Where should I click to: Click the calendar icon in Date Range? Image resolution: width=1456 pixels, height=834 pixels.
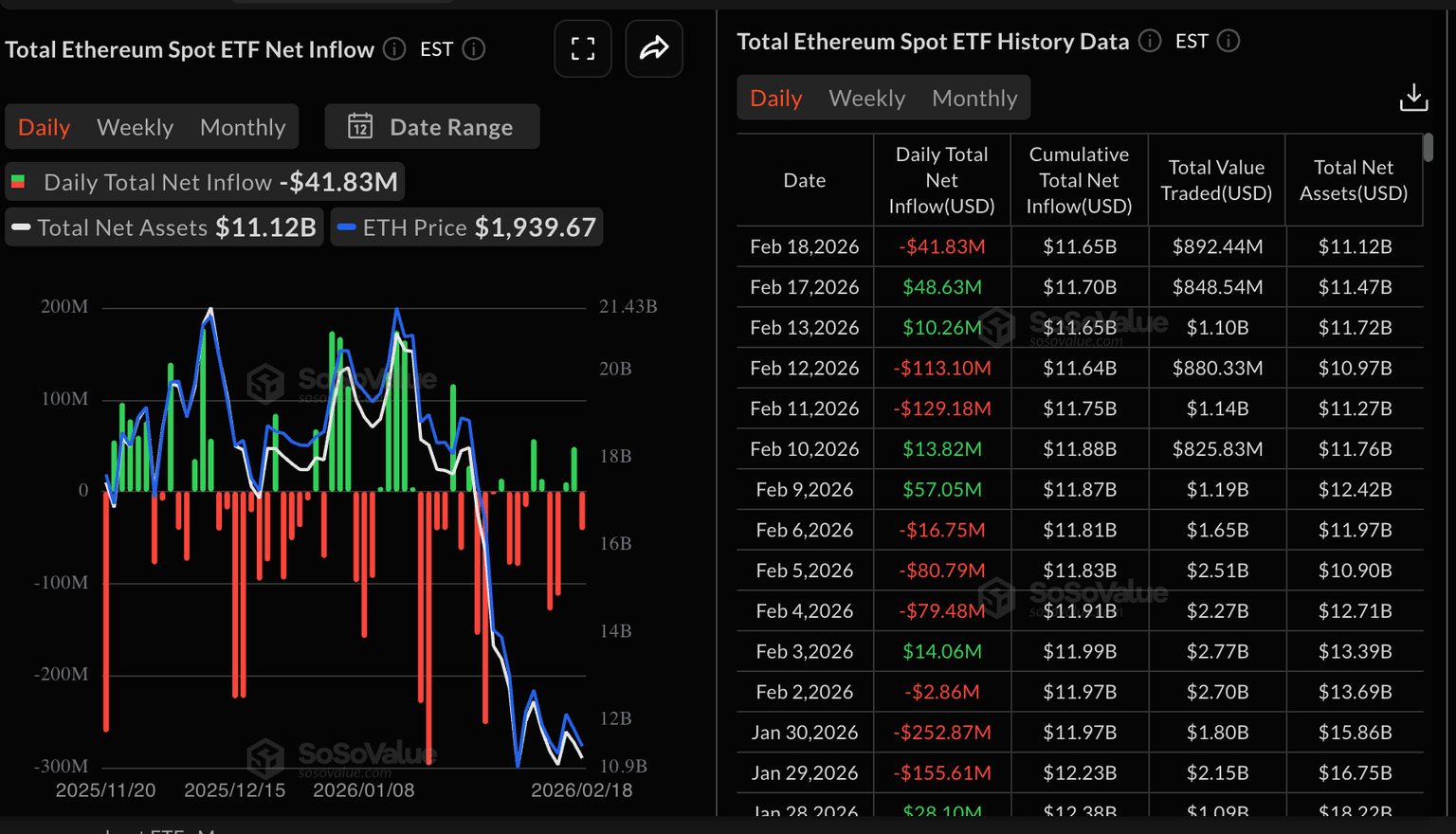(x=360, y=127)
